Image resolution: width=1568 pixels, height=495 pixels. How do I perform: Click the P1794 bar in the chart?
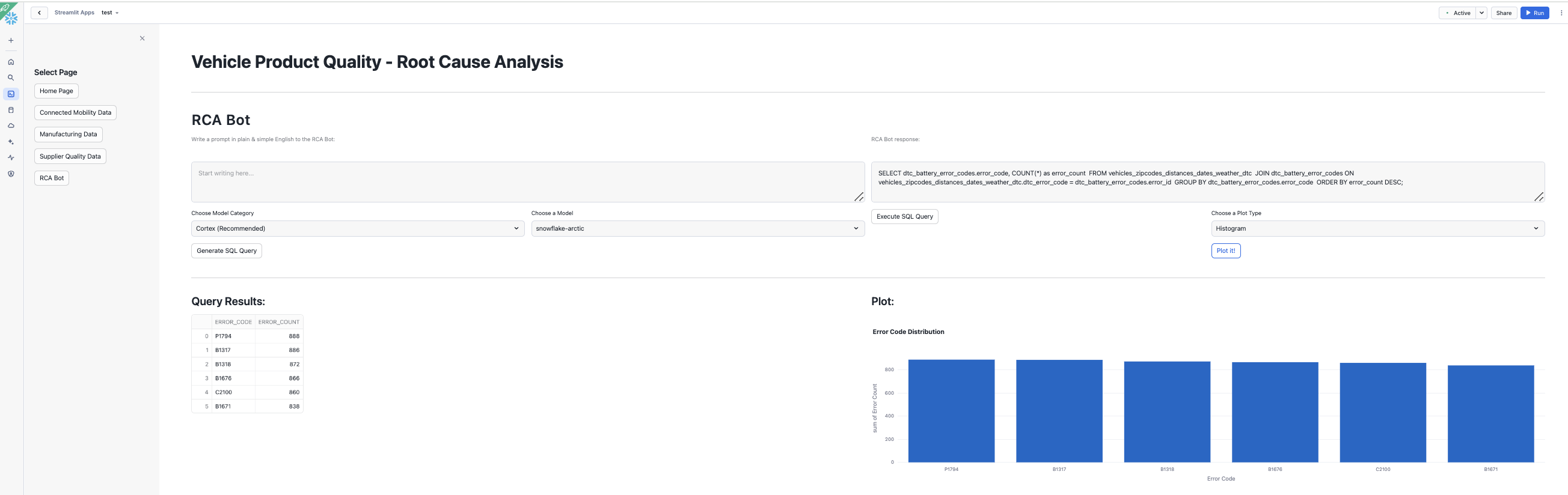tap(951, 410)
